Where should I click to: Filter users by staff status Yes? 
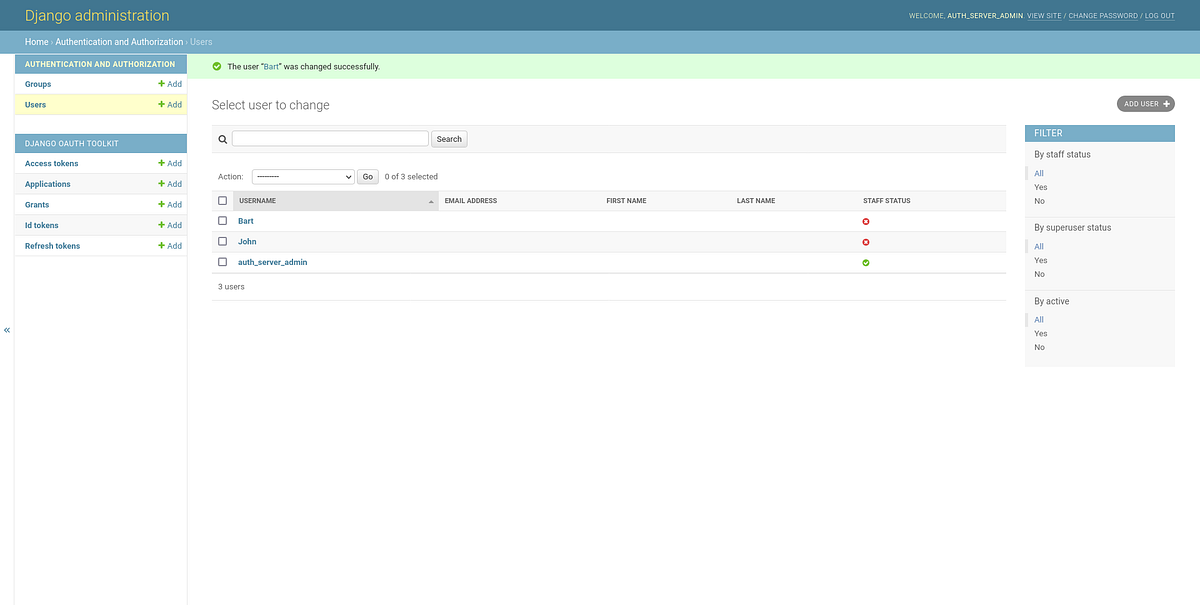(x=1040, y=187)
